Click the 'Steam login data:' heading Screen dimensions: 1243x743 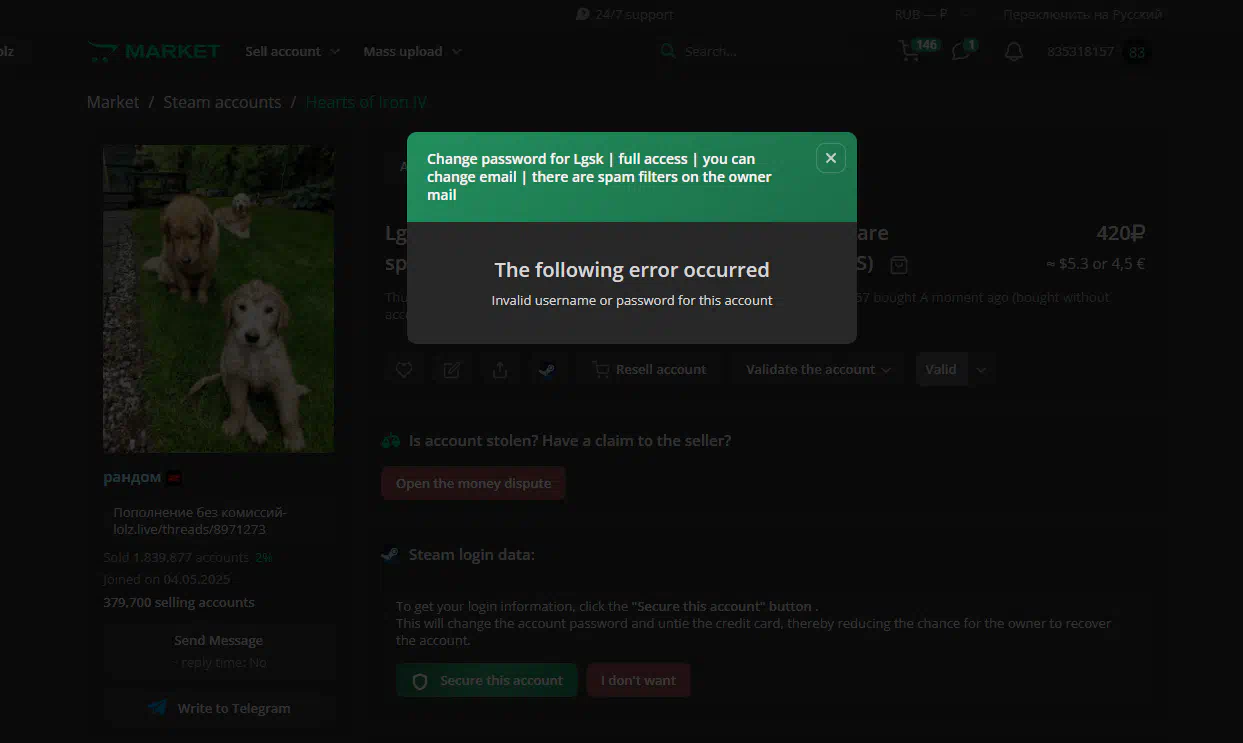pyautogui.click(x=472, y=555)
